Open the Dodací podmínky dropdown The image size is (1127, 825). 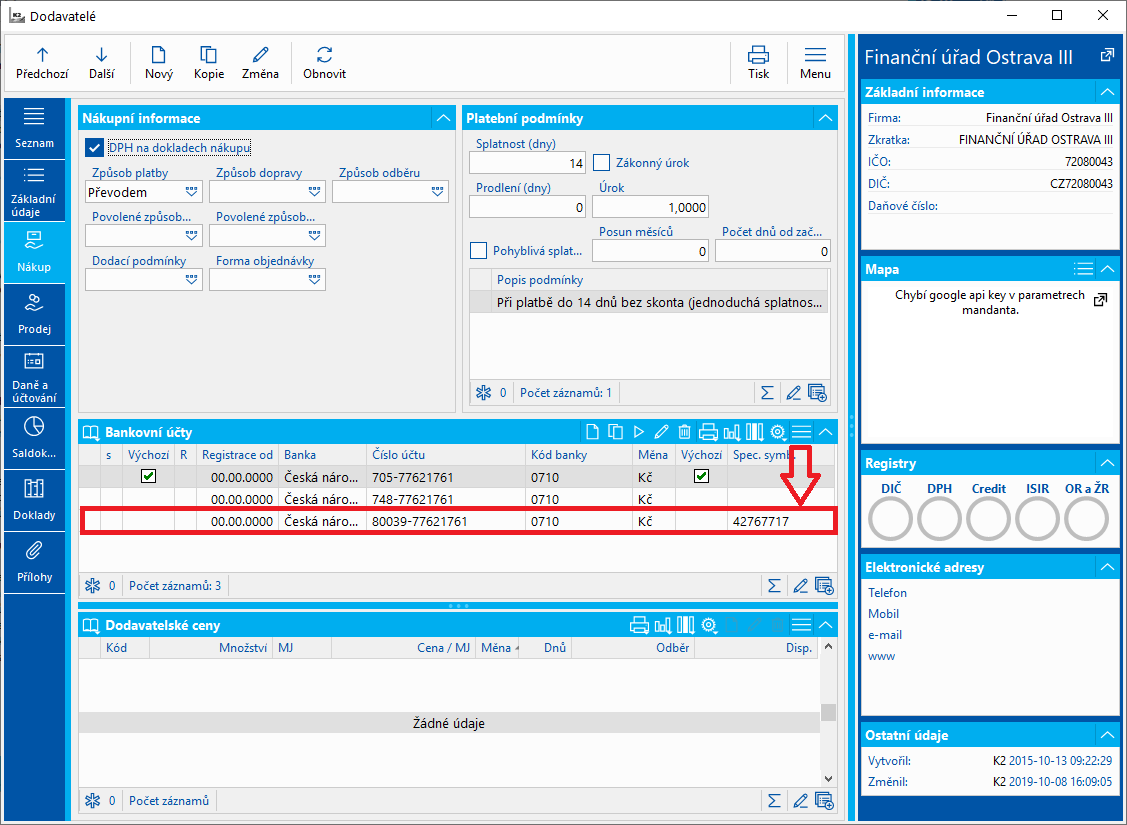coord(191,280)
